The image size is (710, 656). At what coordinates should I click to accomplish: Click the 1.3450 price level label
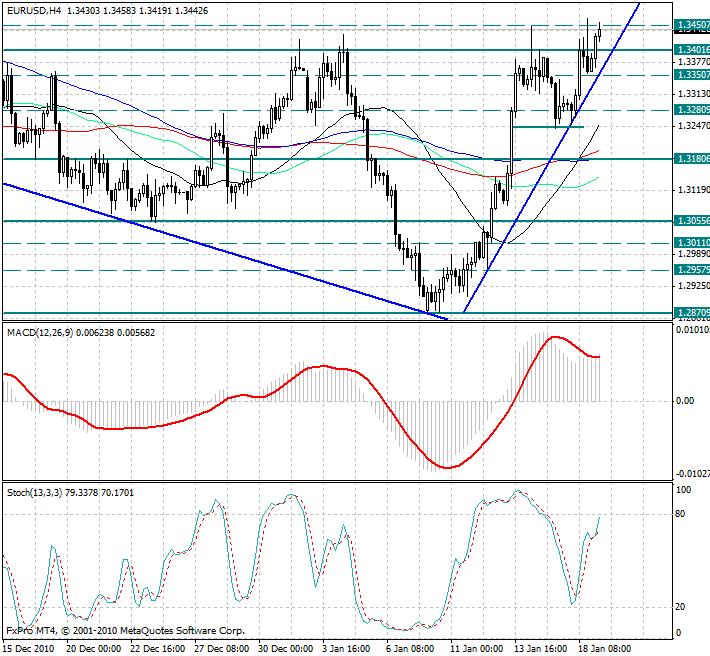692,25
